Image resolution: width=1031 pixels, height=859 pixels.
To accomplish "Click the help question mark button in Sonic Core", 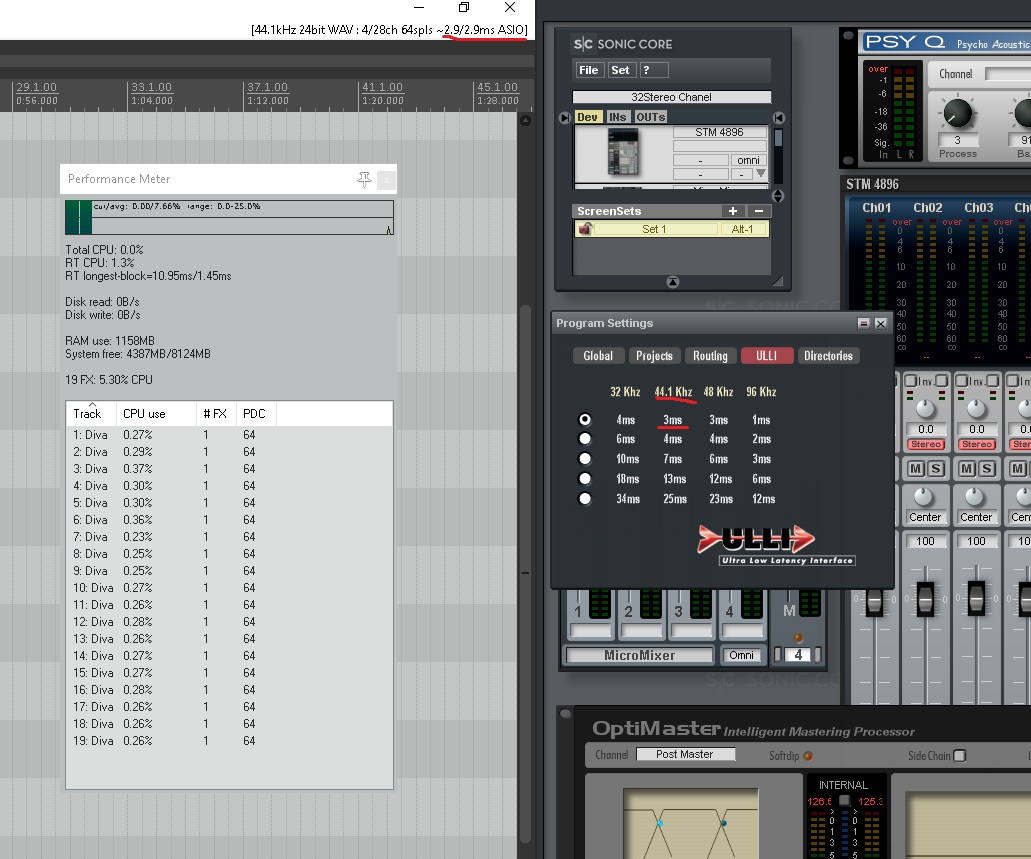I will 654,70.
